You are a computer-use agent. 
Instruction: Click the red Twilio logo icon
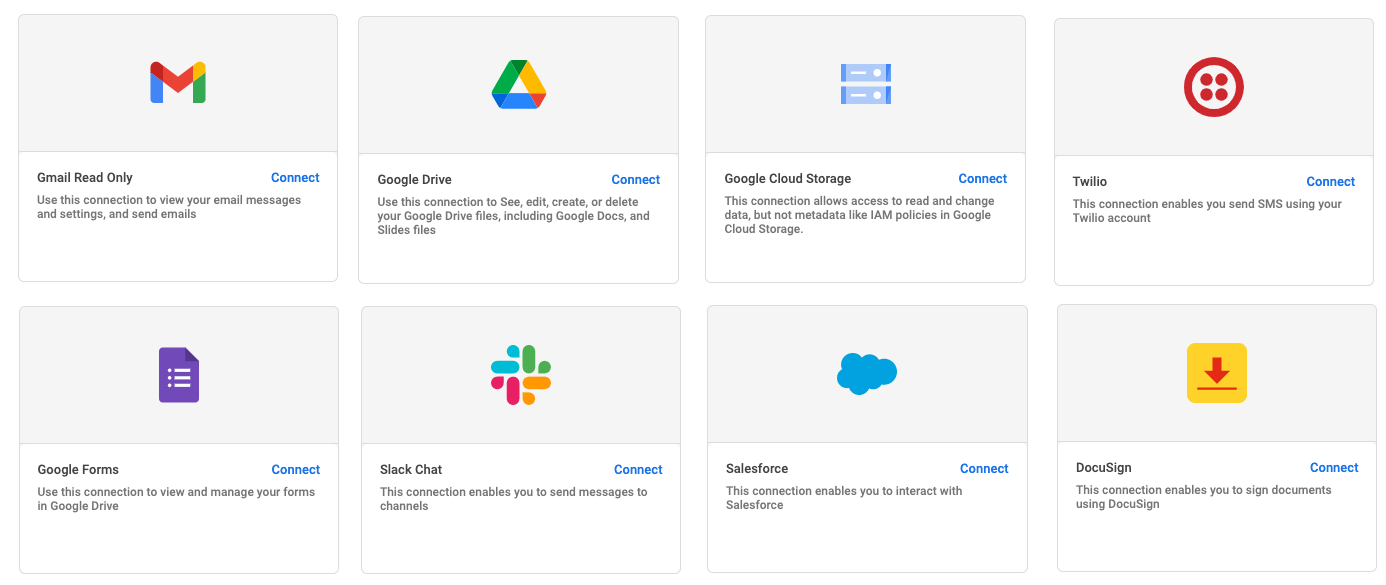pos(1213,86)
